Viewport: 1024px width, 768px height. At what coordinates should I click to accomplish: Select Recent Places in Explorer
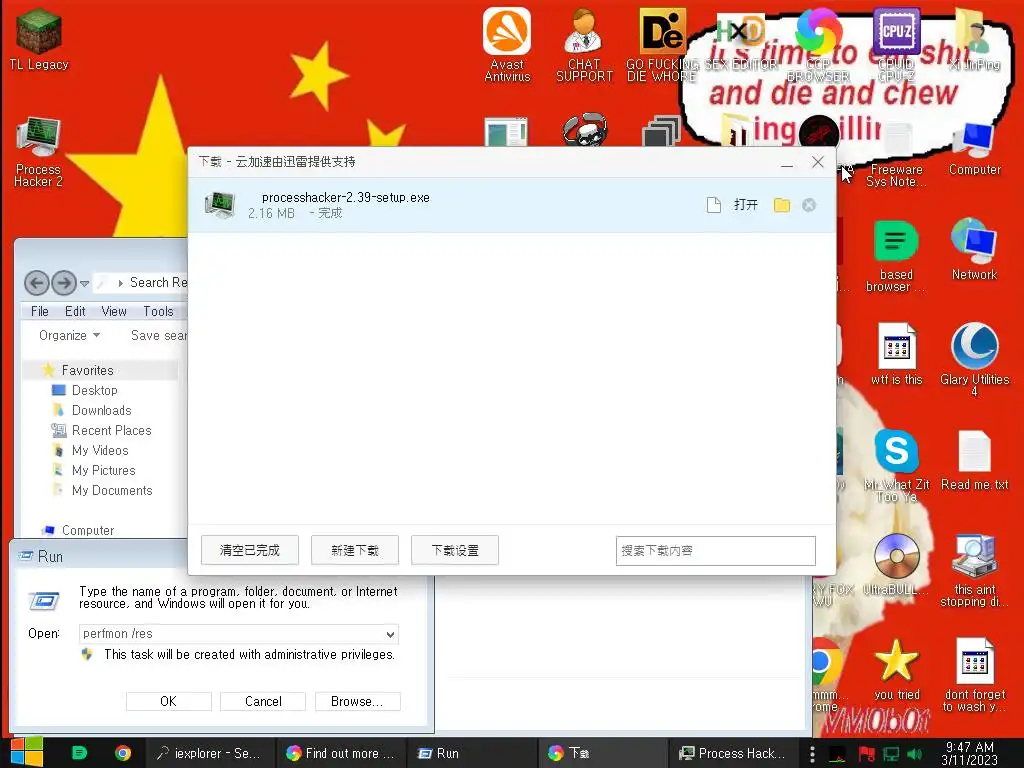click(101, 431)
